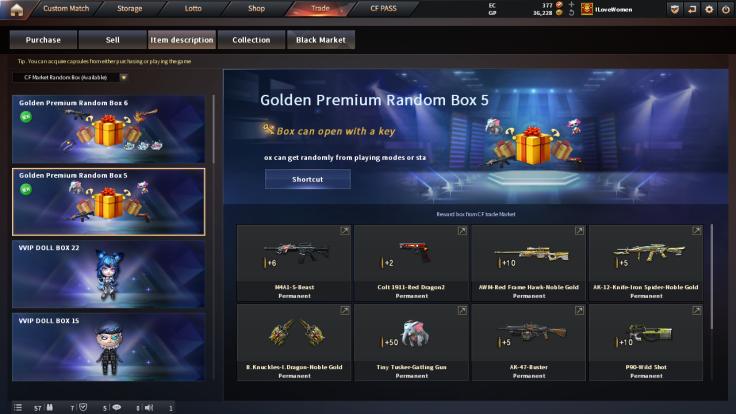
Task: Switch to the Black Market tab
Action: [321, 40]
